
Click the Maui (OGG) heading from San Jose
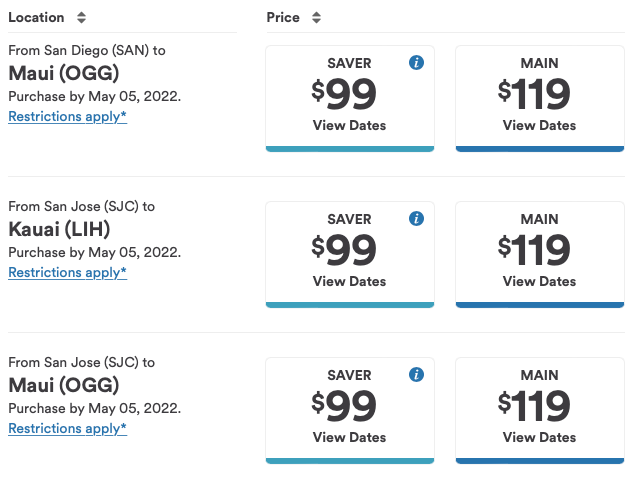pyautogui.click(x=63, y=385)
